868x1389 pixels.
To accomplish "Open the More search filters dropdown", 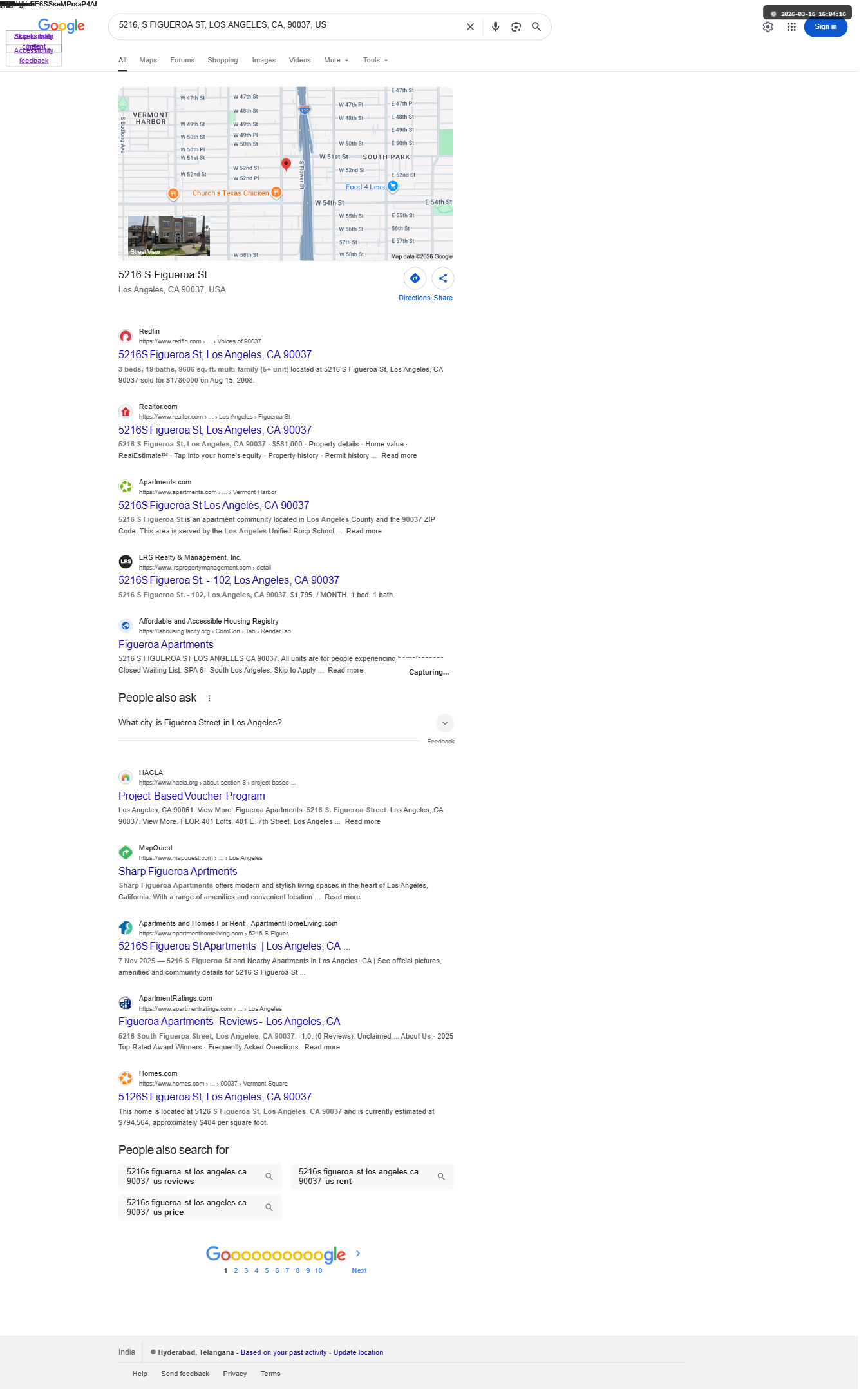I will pos(336,61).
